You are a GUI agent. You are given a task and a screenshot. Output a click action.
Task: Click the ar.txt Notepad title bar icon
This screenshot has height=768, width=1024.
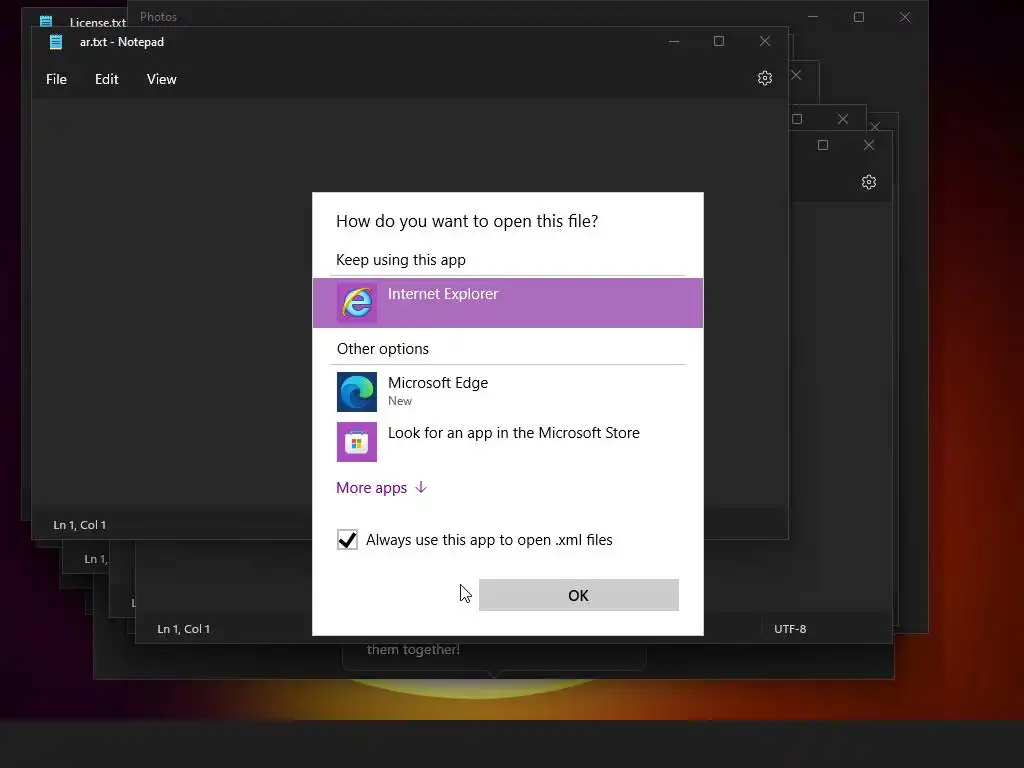[x=56, y=42]
